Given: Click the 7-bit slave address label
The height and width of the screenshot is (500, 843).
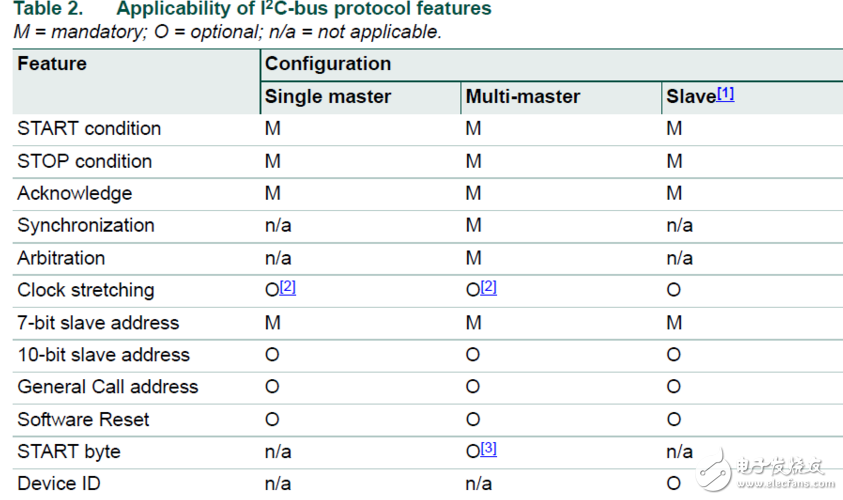Looking at the screenshot, I should 98,323.
